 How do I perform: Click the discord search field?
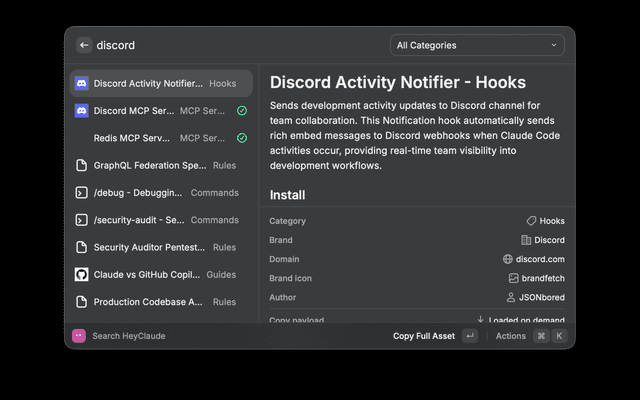point(116,45)
